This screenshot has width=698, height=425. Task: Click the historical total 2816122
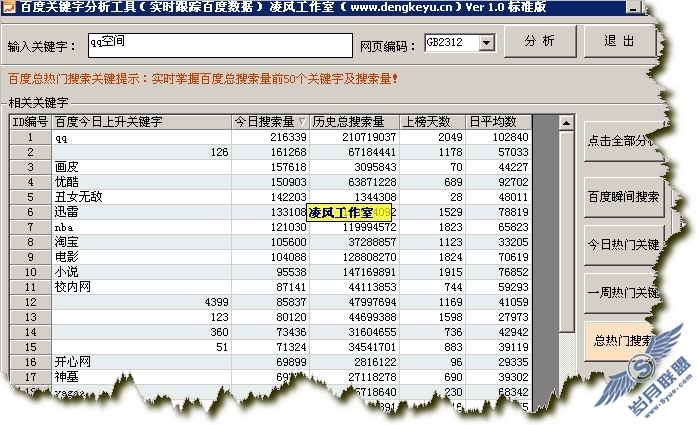coord(355,362)
